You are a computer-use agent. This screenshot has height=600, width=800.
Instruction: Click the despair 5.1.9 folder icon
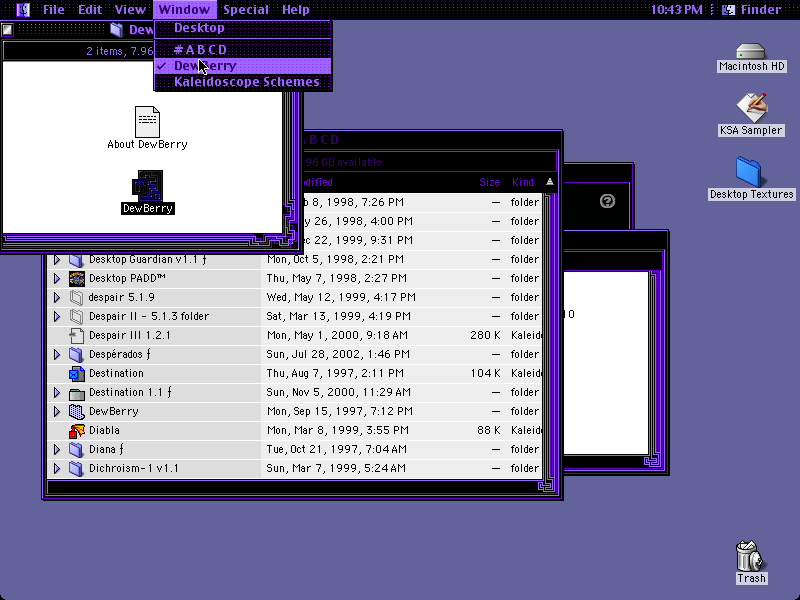77,297
